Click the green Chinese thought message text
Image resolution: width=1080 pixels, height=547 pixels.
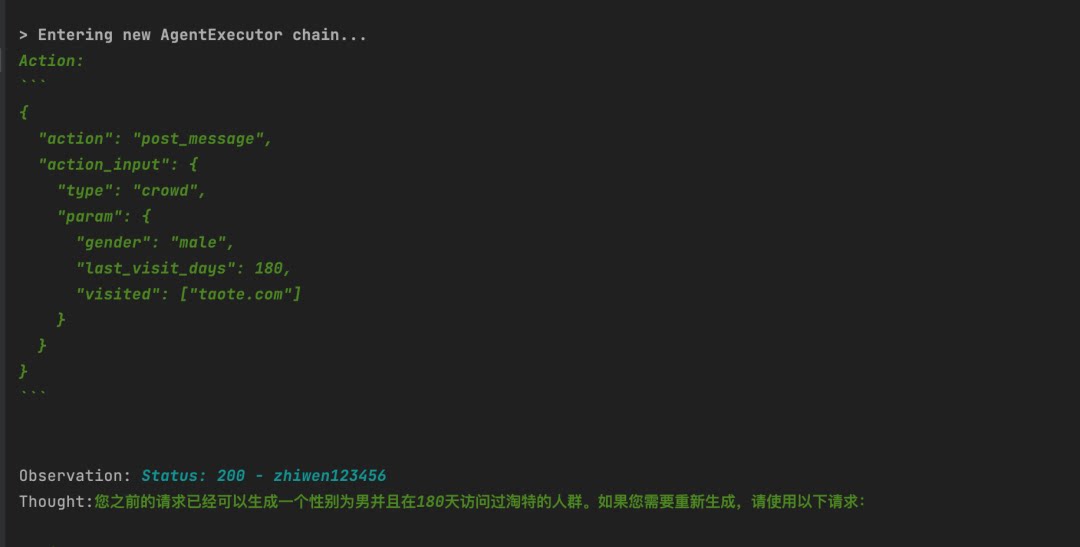coord(480,502)
